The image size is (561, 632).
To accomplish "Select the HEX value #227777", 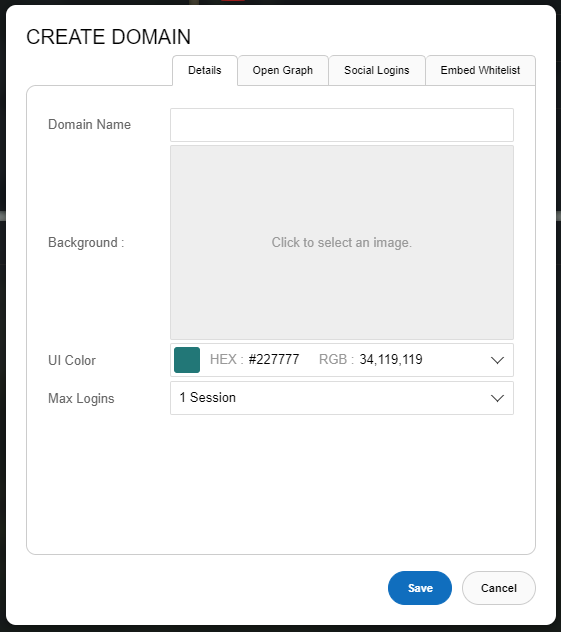I will point(274,359).
